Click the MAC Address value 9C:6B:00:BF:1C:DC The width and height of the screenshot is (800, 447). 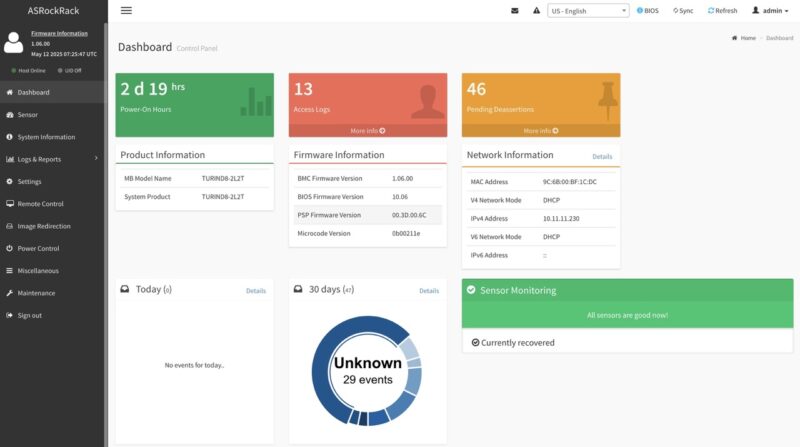click(x=569, y=182)
